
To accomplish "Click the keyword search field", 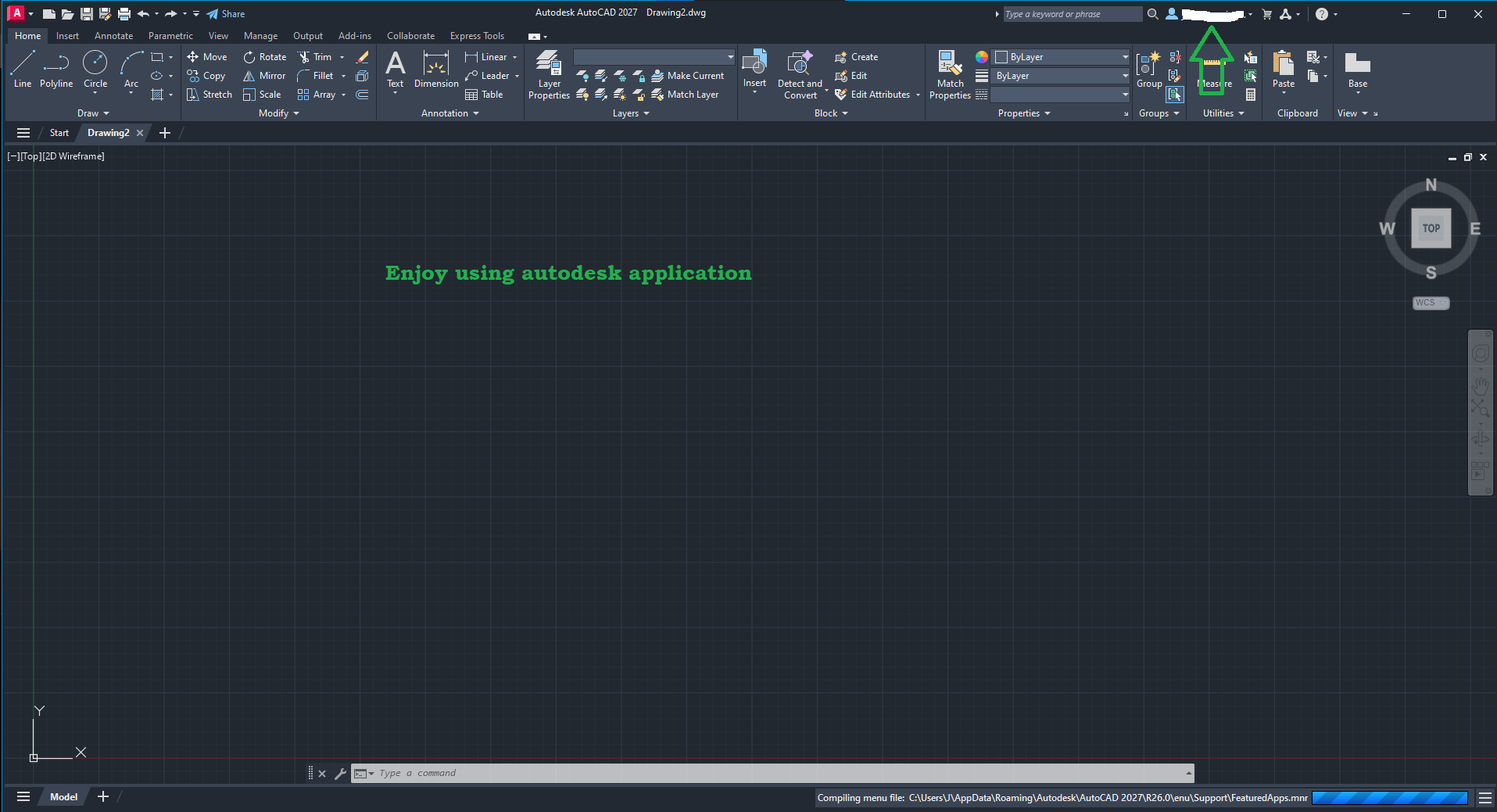I will pyautogui.click(x=1073, y=14).
